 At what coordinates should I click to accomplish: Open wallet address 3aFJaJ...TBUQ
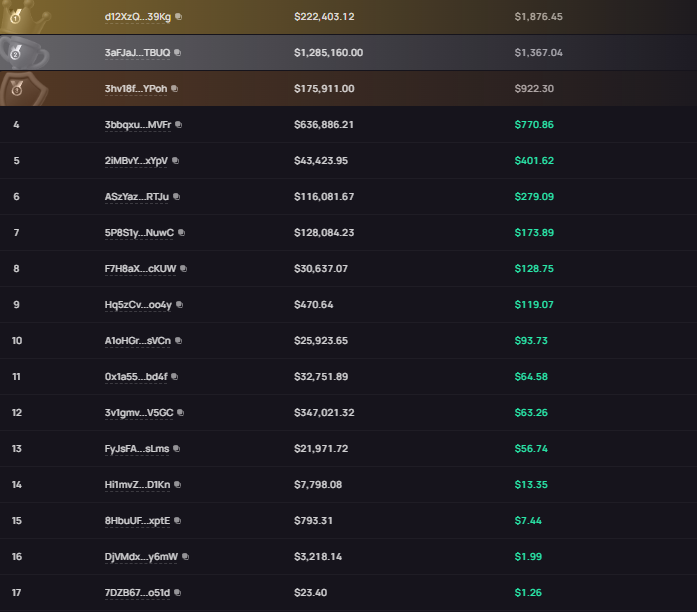[137, 53]
